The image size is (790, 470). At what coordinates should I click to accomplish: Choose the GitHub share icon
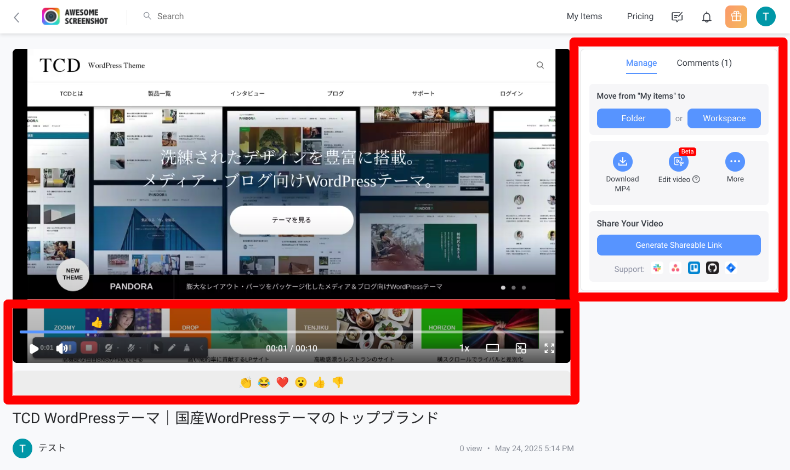coord(712,268)
